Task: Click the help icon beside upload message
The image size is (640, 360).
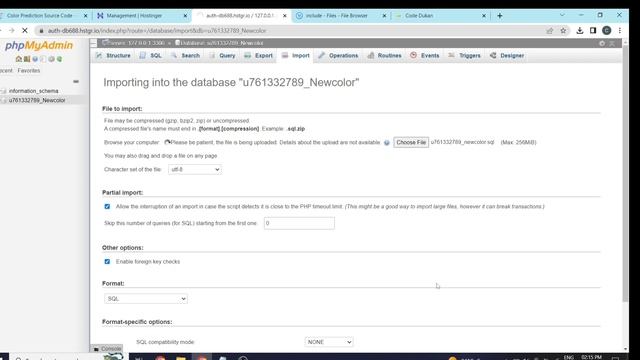Action: click(387, 142)
